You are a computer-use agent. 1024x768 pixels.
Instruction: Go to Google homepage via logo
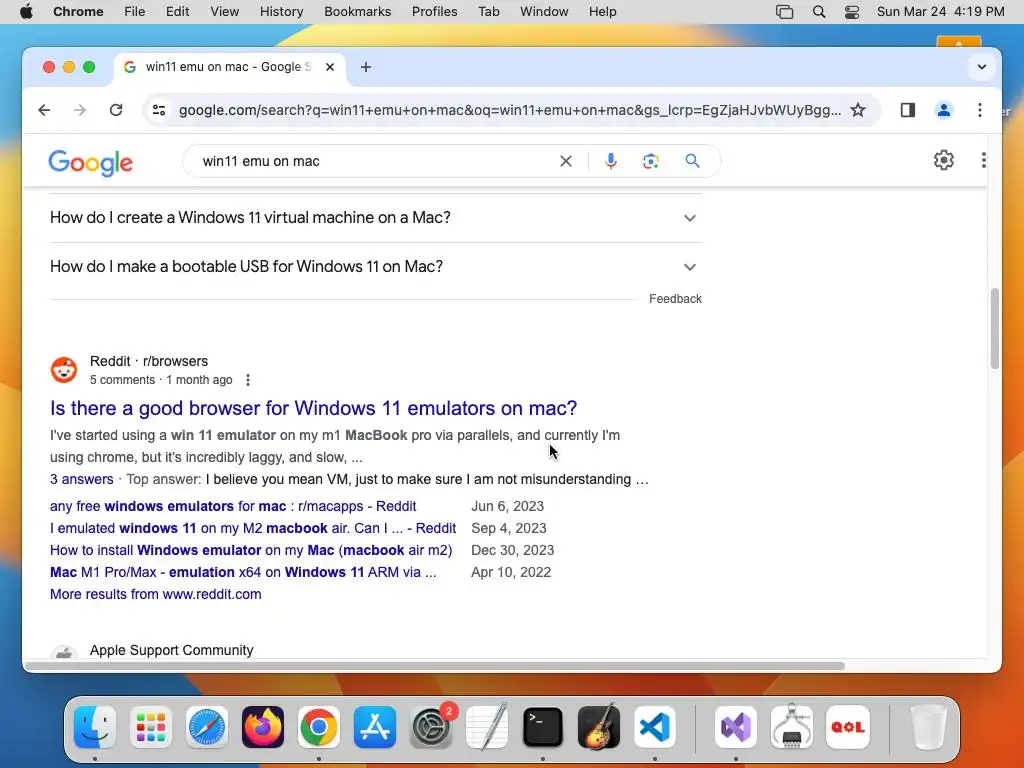[x=91, y=162]
